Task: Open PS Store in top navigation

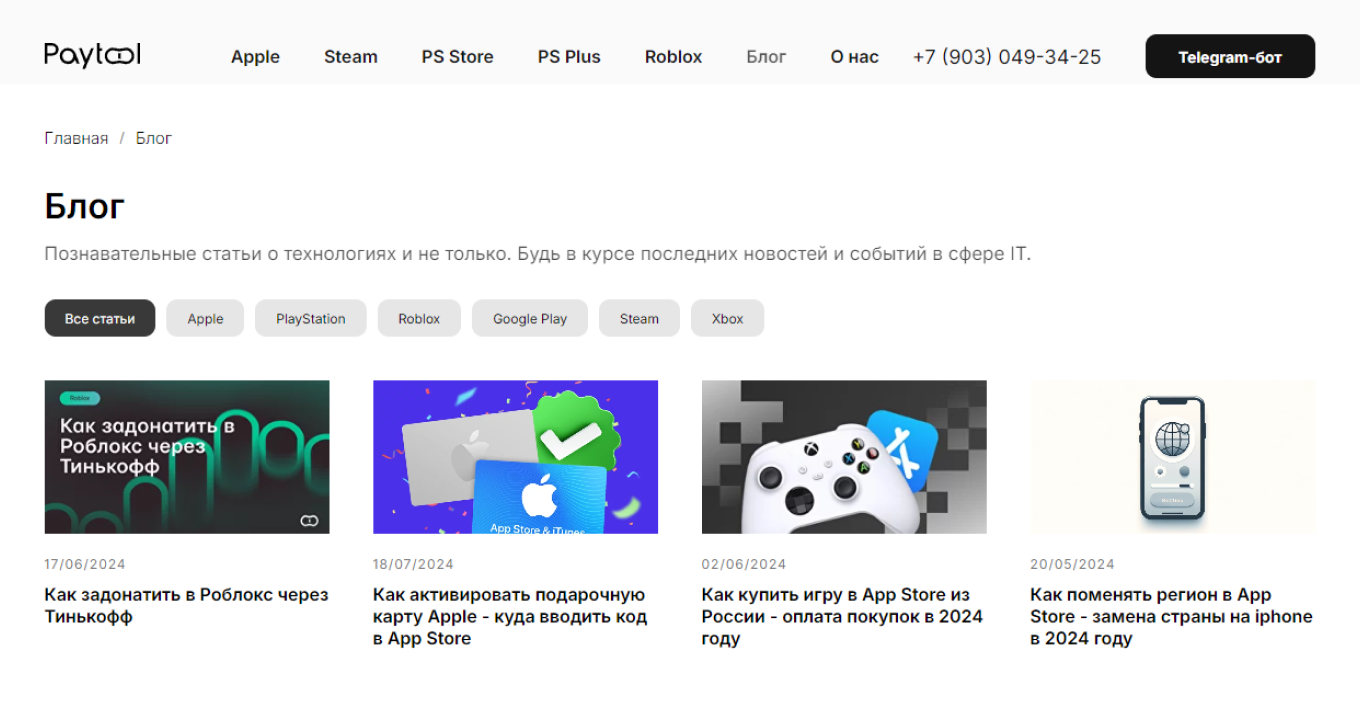Action: point(457,57)
